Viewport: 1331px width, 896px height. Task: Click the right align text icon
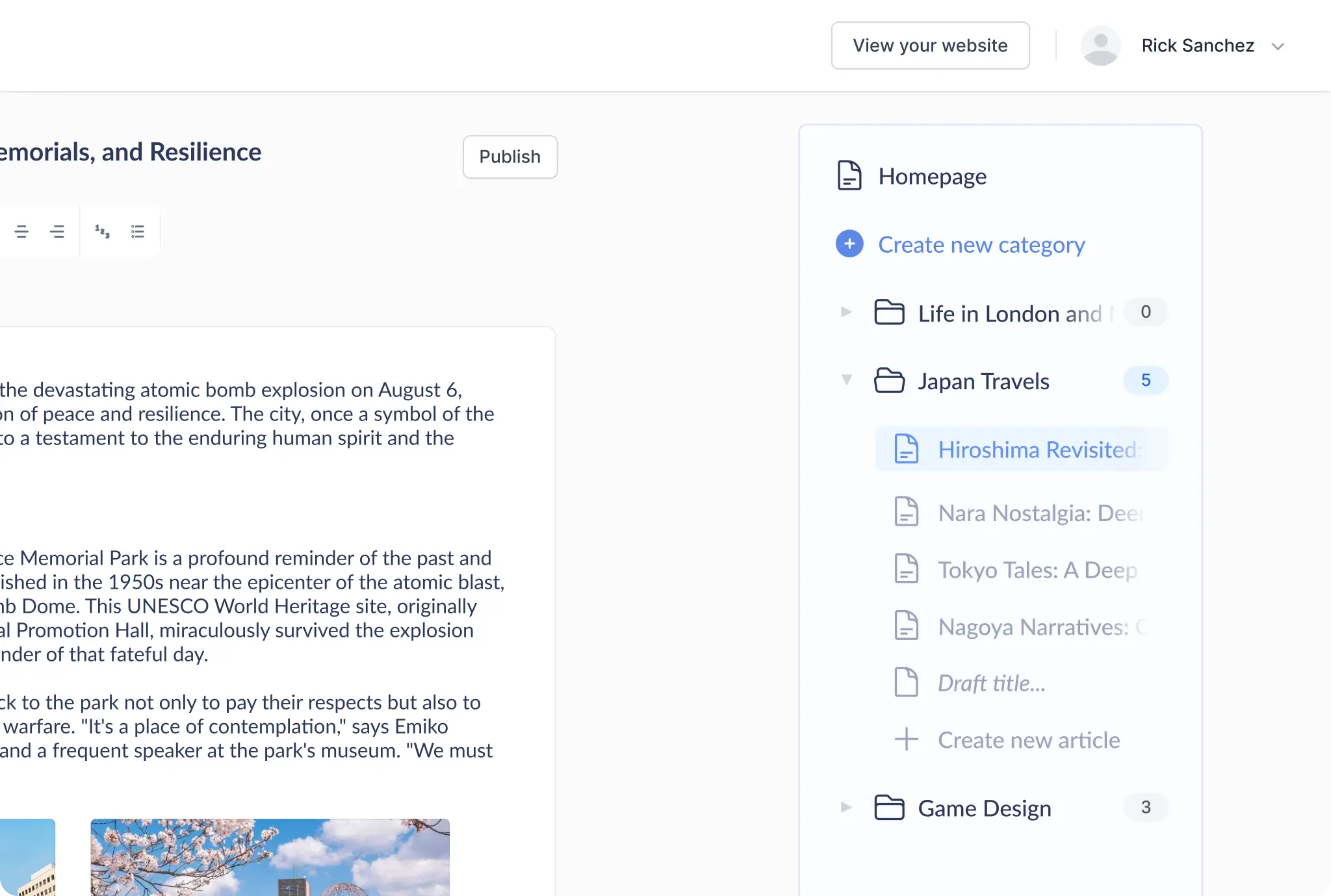[57, 231]
